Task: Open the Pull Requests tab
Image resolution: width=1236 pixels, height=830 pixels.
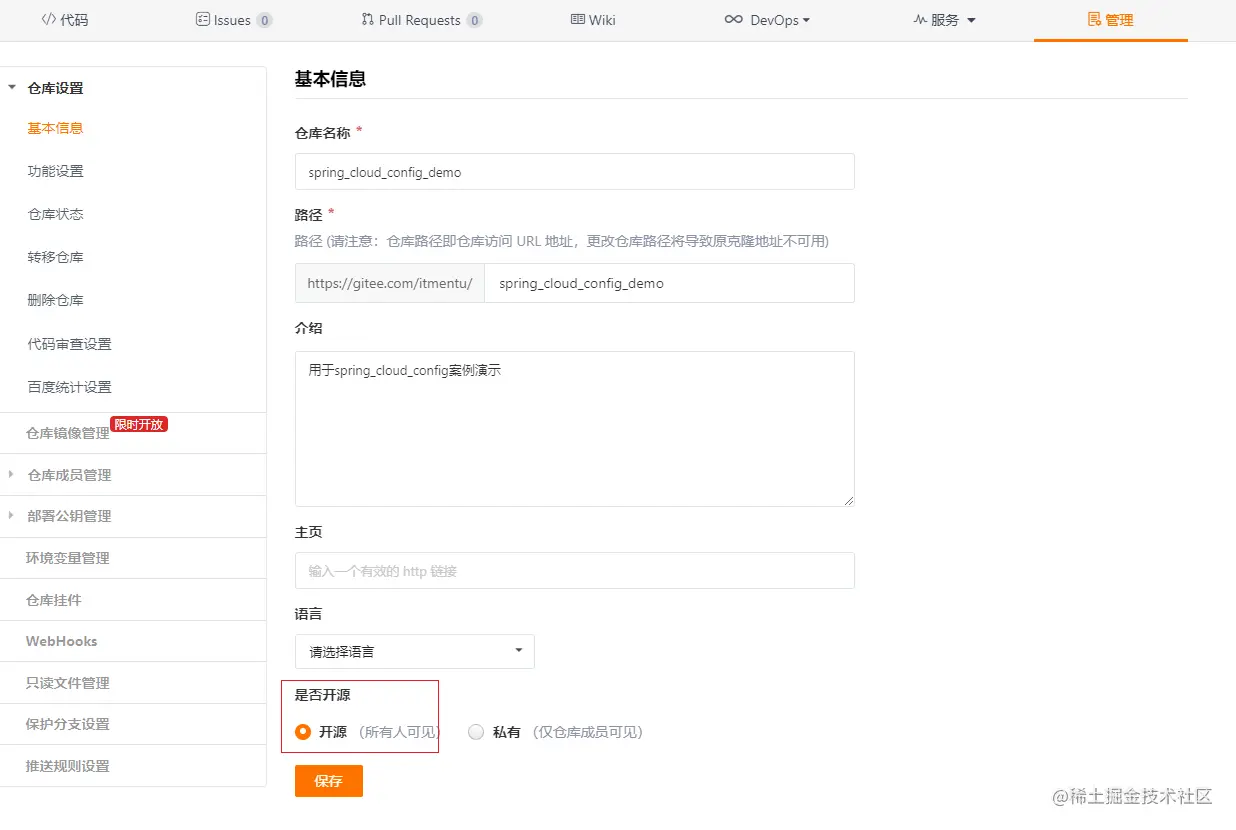Action: pos(421,20)
